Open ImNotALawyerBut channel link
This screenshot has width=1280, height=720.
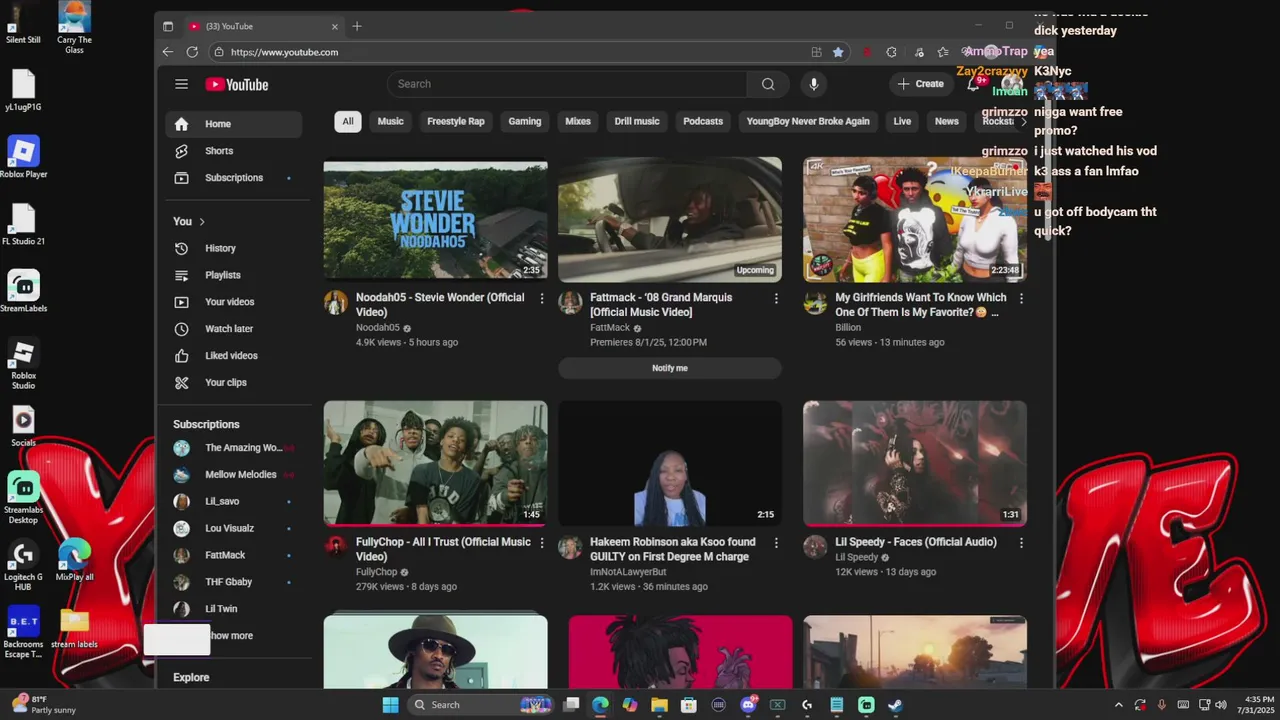[x=628, y=572]
